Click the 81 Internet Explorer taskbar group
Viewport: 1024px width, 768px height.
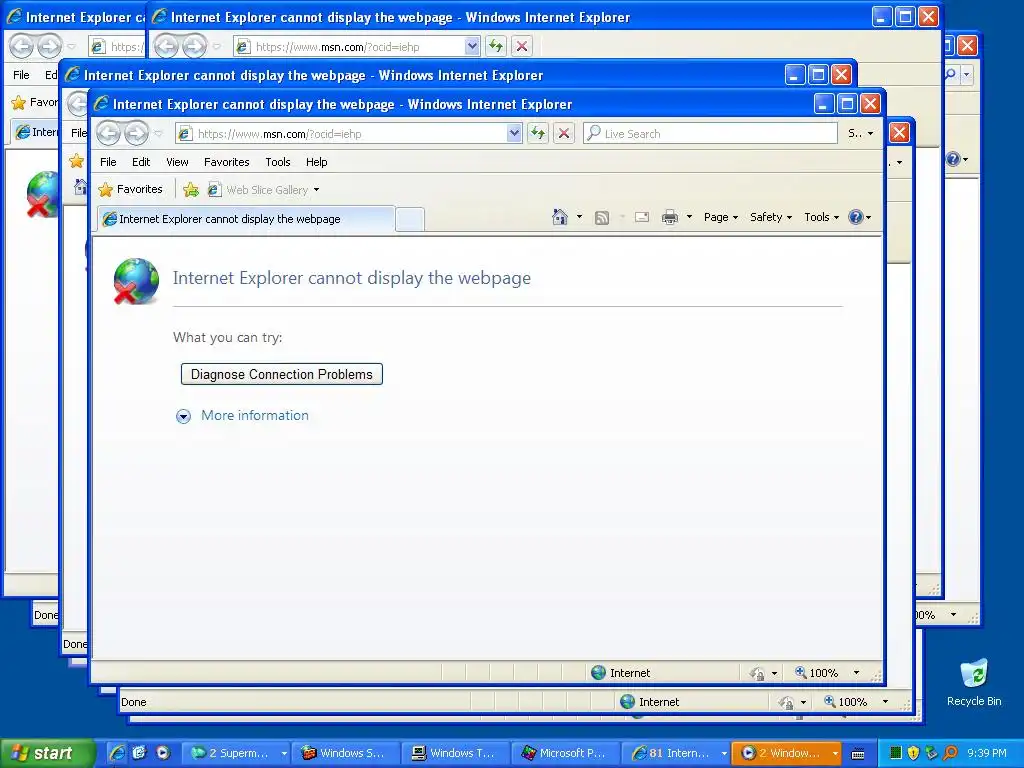point(675,753)
